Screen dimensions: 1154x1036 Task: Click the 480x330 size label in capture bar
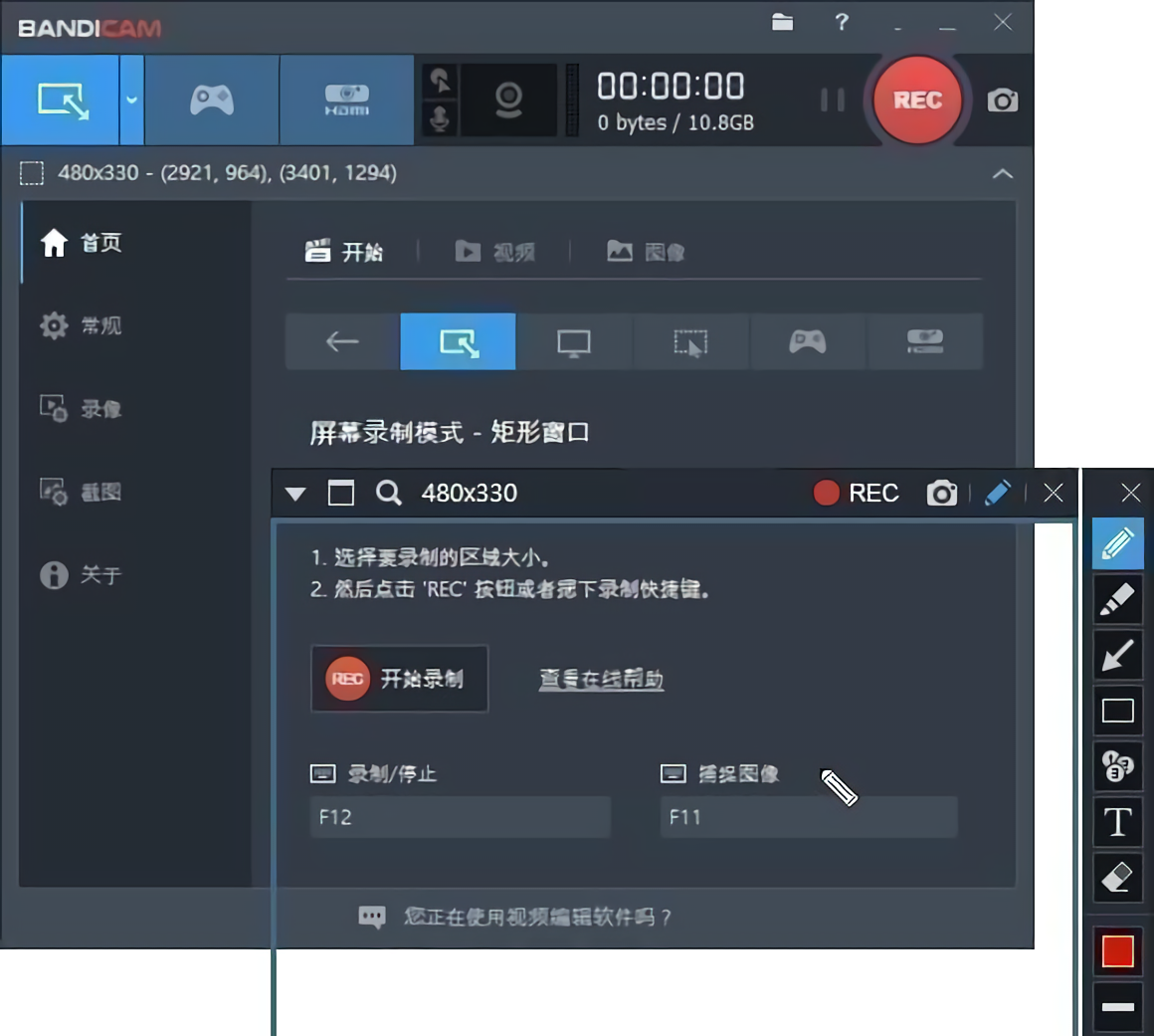(x=469, y=493)
